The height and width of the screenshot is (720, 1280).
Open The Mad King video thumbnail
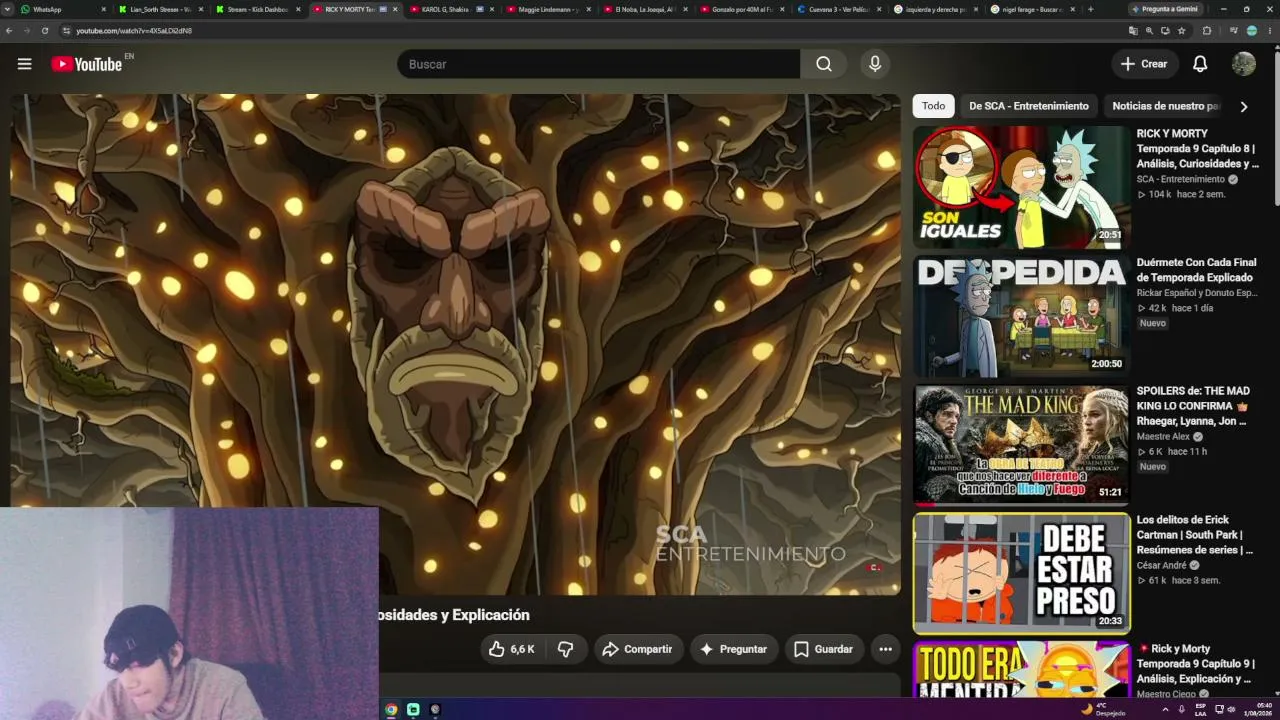tap(1021, 444)
